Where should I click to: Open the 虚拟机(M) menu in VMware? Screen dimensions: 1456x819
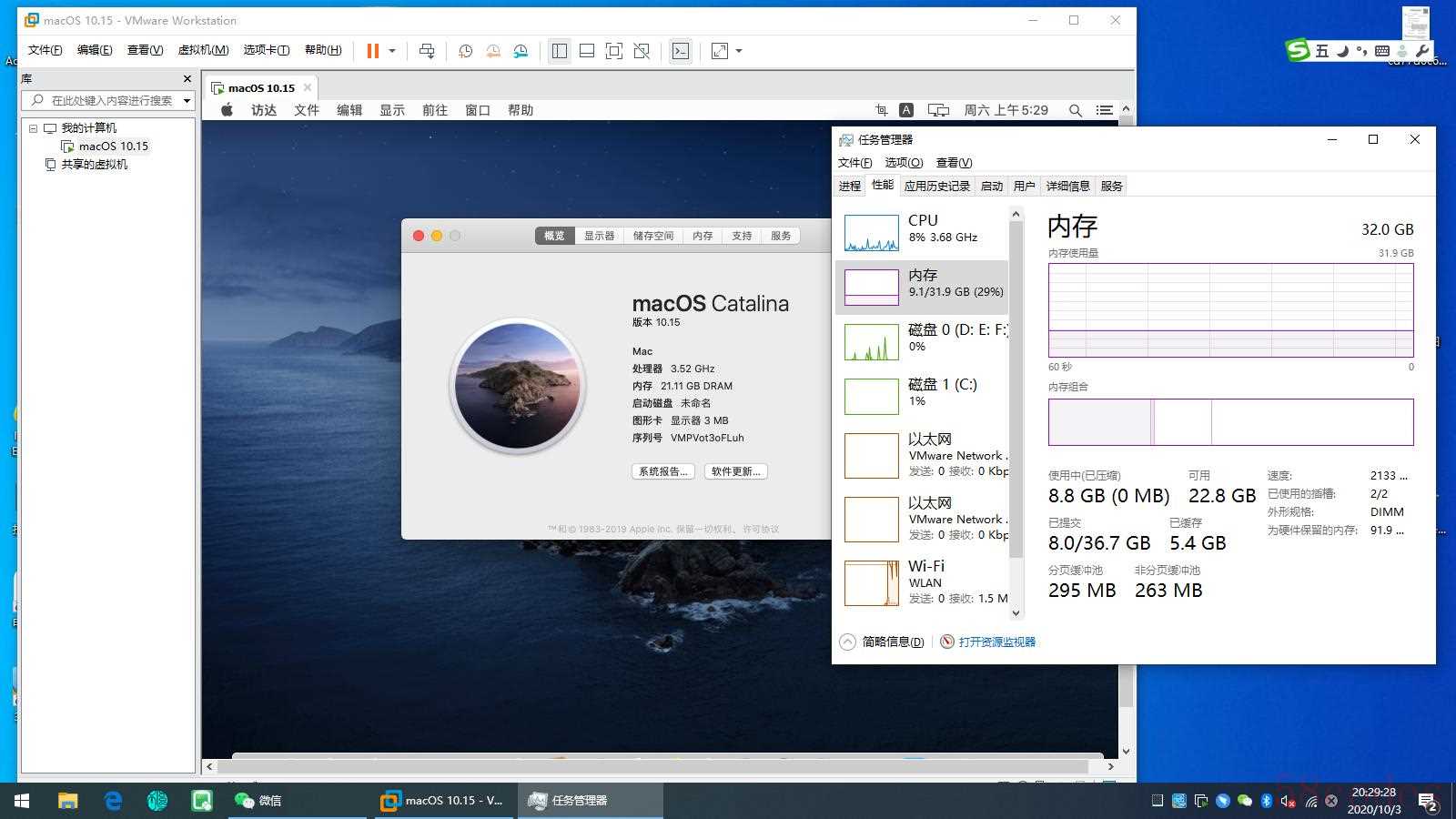203,50
